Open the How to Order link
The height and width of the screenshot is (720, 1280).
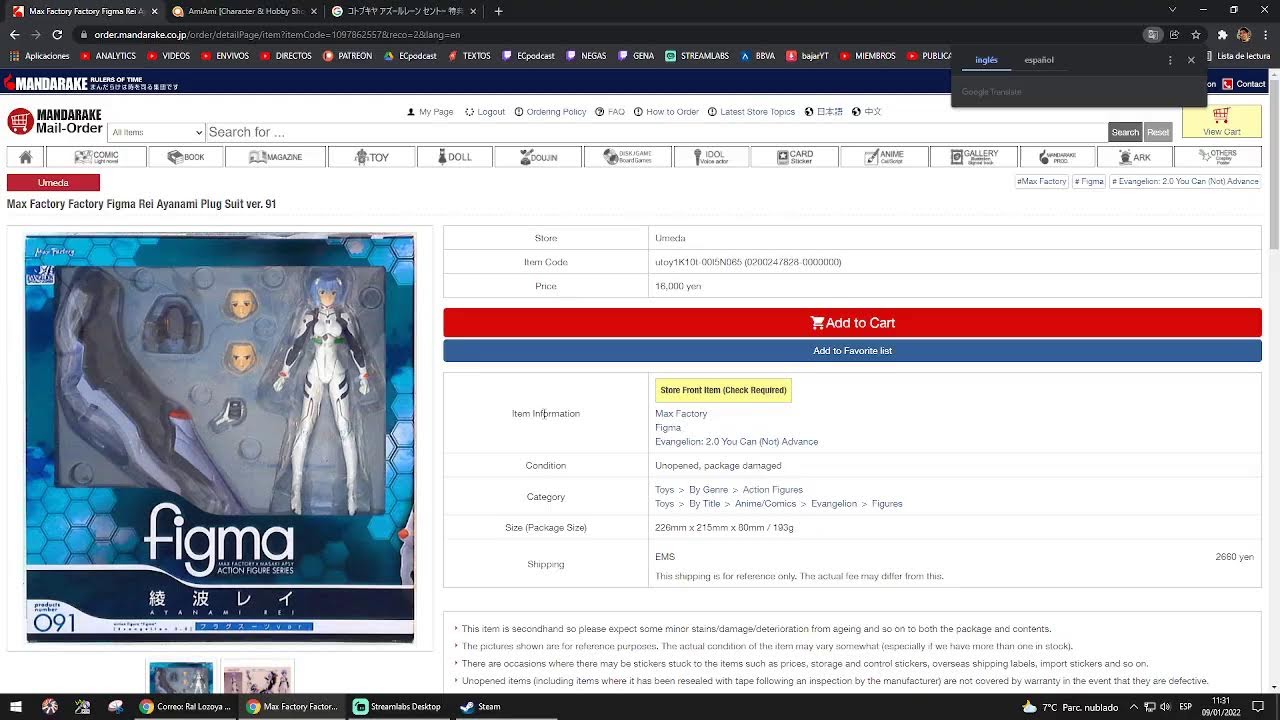pos(666,112)
